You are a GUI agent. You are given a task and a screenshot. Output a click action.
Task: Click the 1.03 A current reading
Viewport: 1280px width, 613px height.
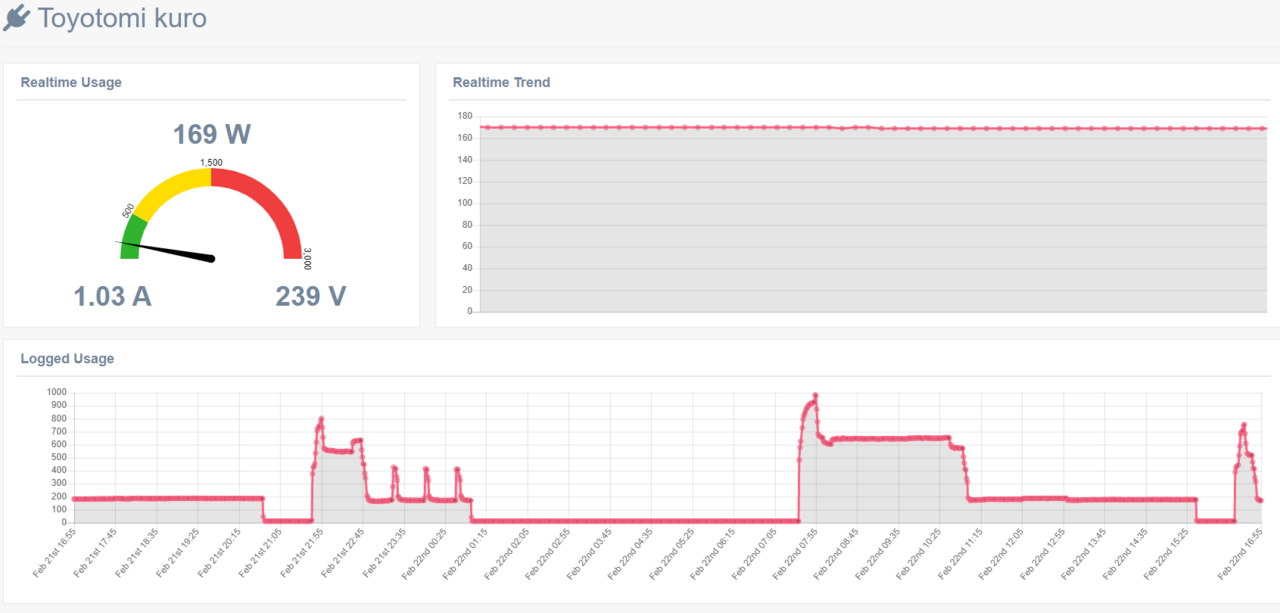click(113, 296)
